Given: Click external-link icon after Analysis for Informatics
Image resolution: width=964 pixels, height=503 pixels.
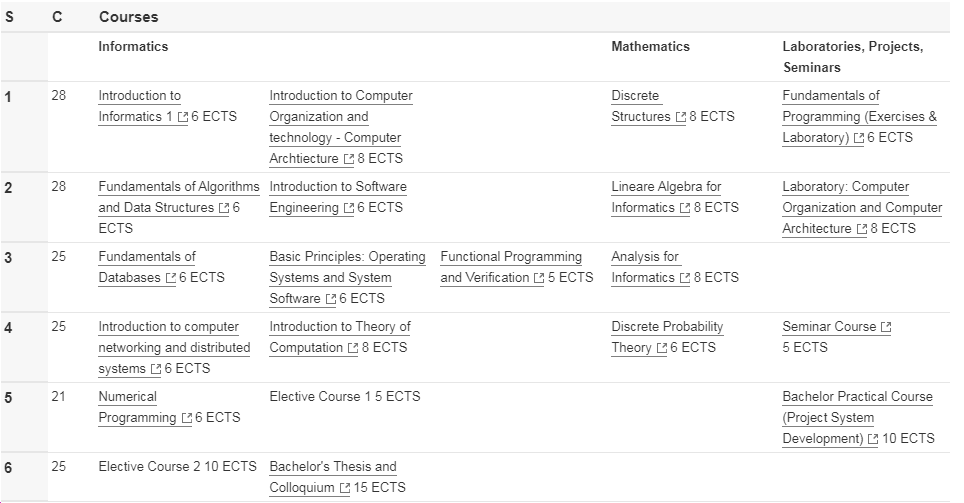Looking at the screenshot, I should (685, 278).
